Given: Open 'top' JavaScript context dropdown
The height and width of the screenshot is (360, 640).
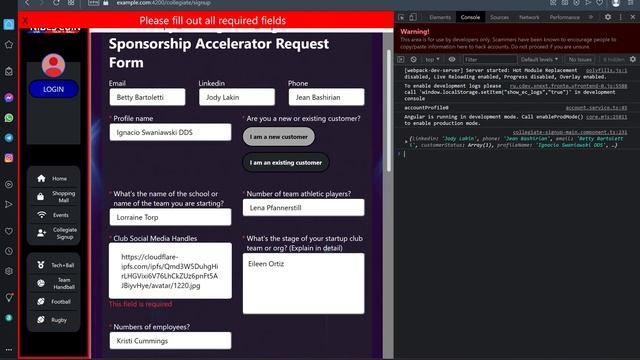Looking at the screenshot, I should (x=432, y=60).
